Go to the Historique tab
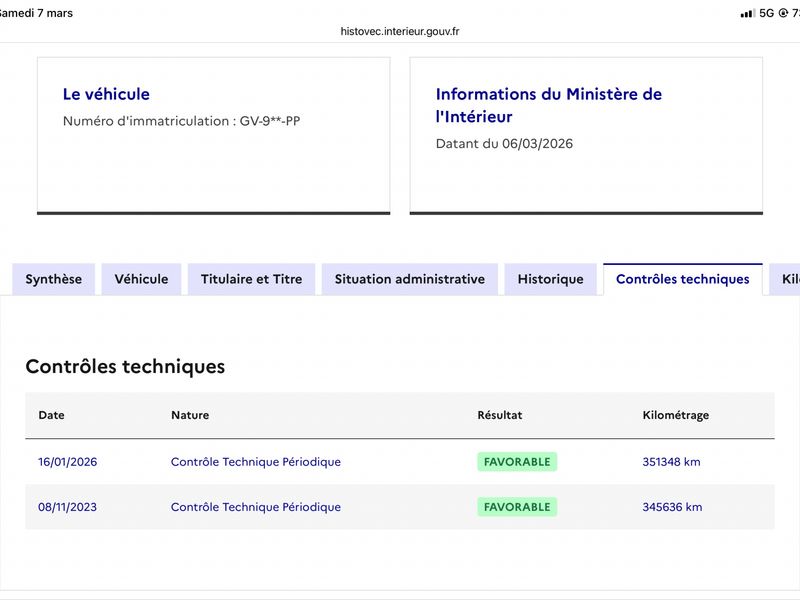 coord(550,279)
